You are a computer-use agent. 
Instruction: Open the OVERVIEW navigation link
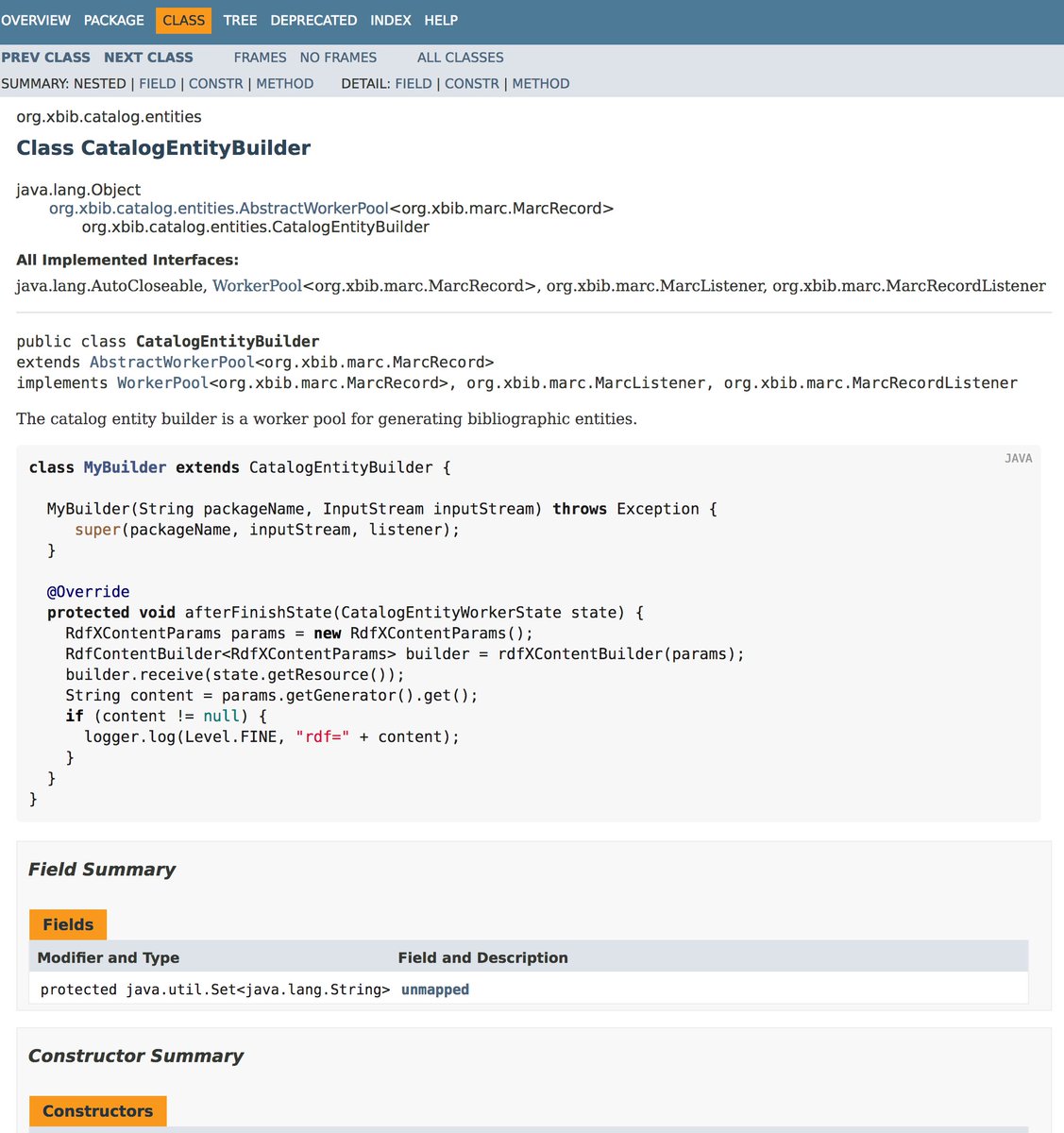(36, 20)
